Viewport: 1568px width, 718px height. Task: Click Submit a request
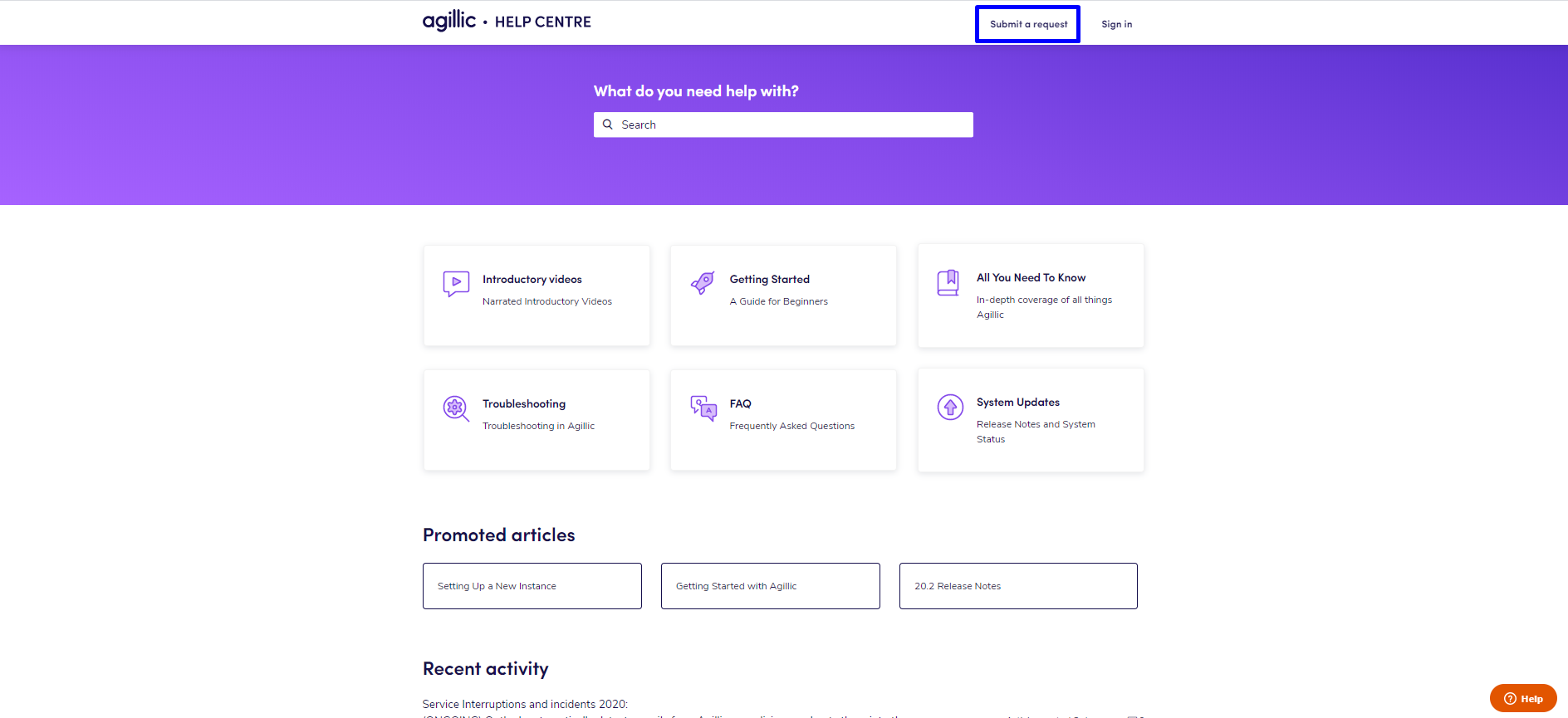(x=1028, y=24)
